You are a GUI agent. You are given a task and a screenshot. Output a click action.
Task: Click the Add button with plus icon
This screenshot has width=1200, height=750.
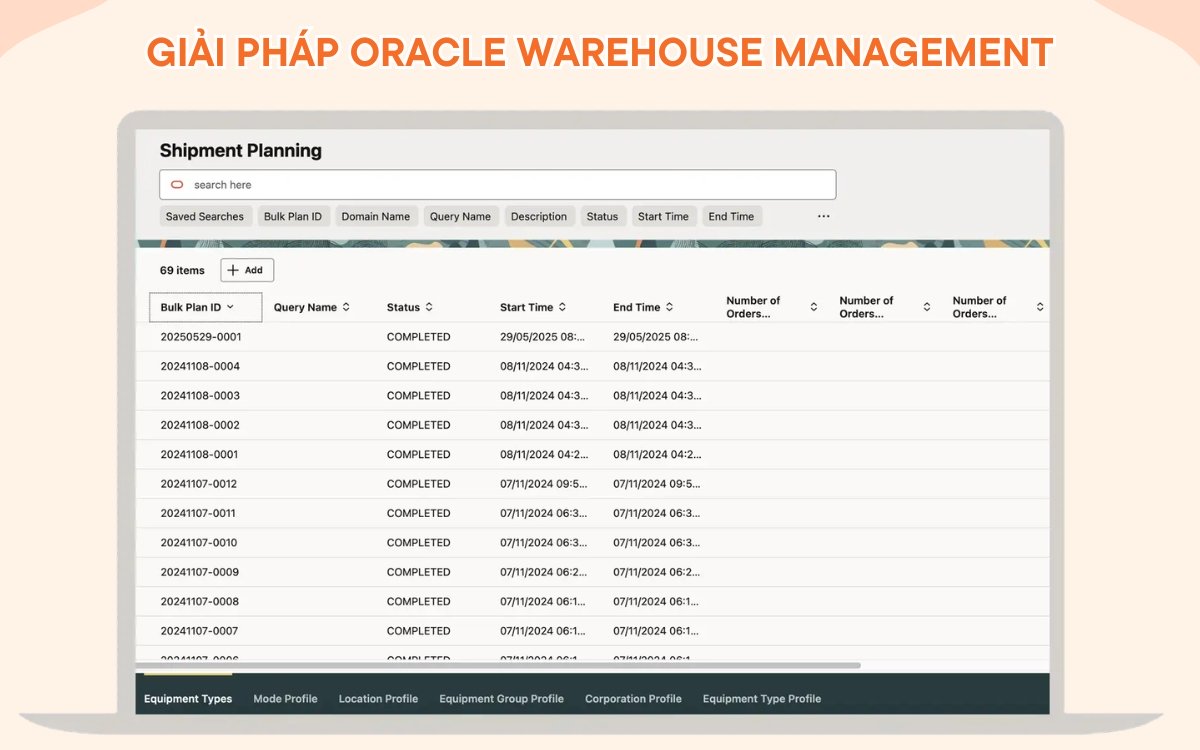[247, 270]
